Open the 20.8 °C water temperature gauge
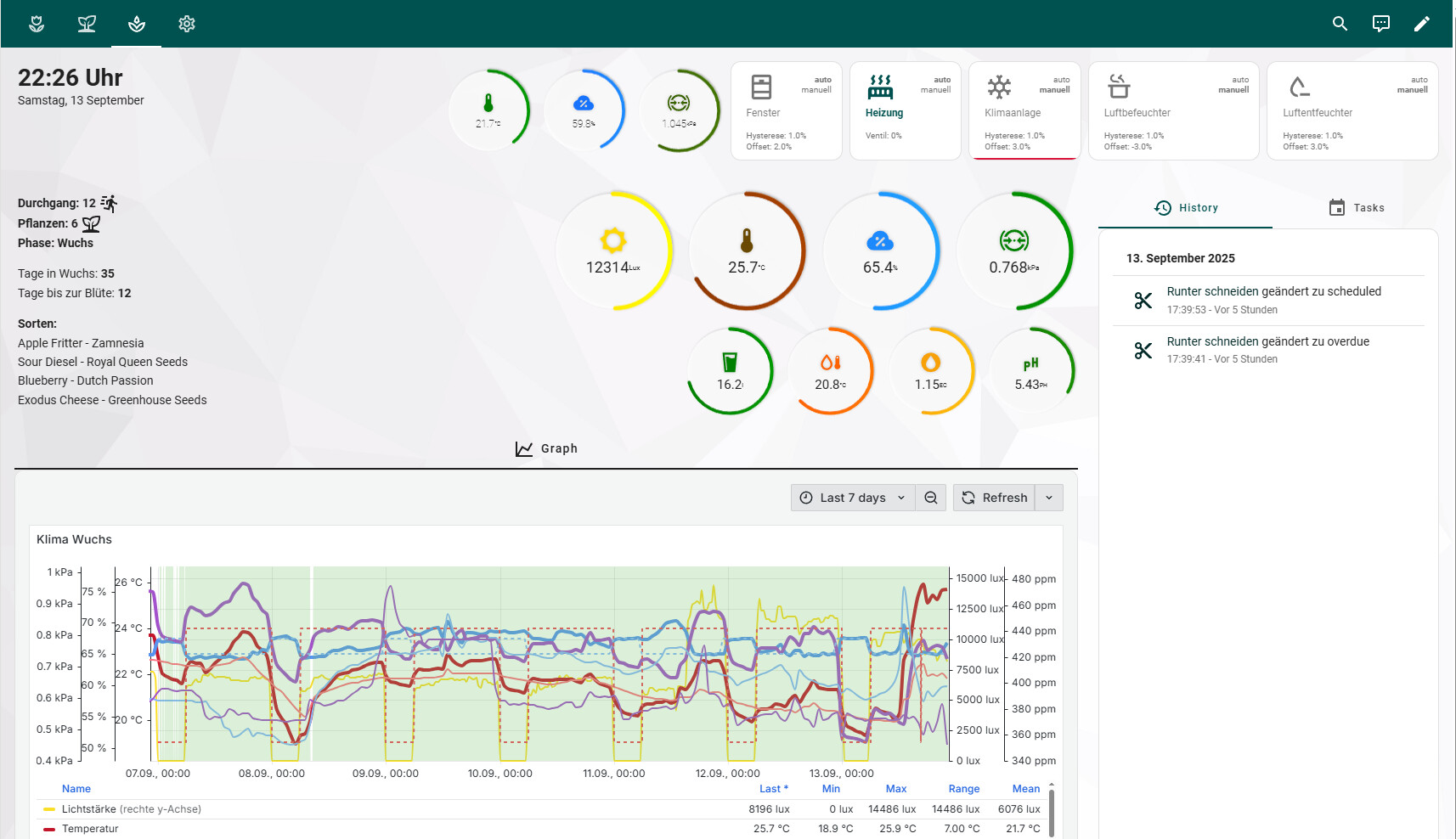1456x839 pixels. coord(831,371)
